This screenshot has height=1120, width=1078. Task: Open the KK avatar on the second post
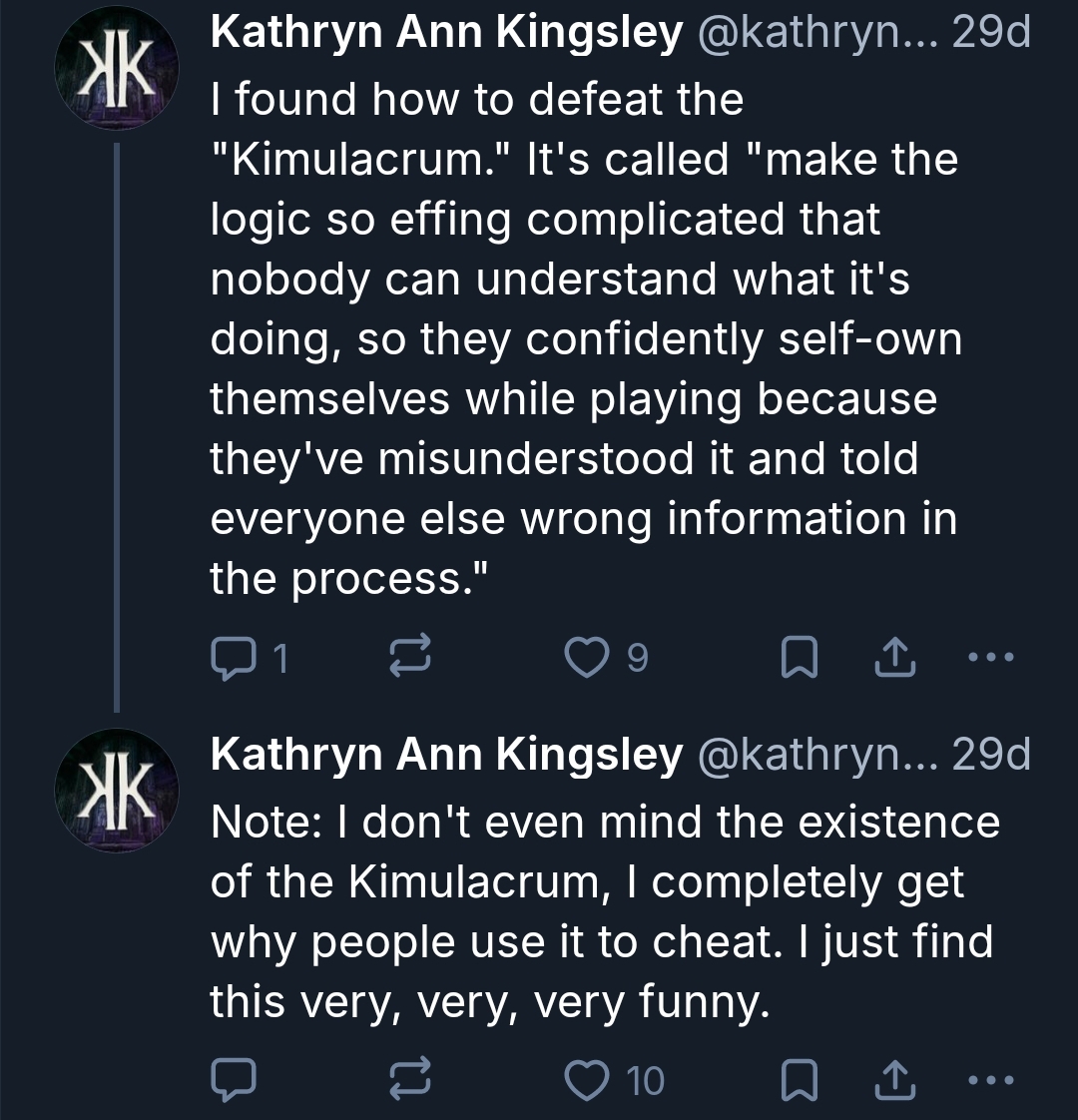point(117,790)
